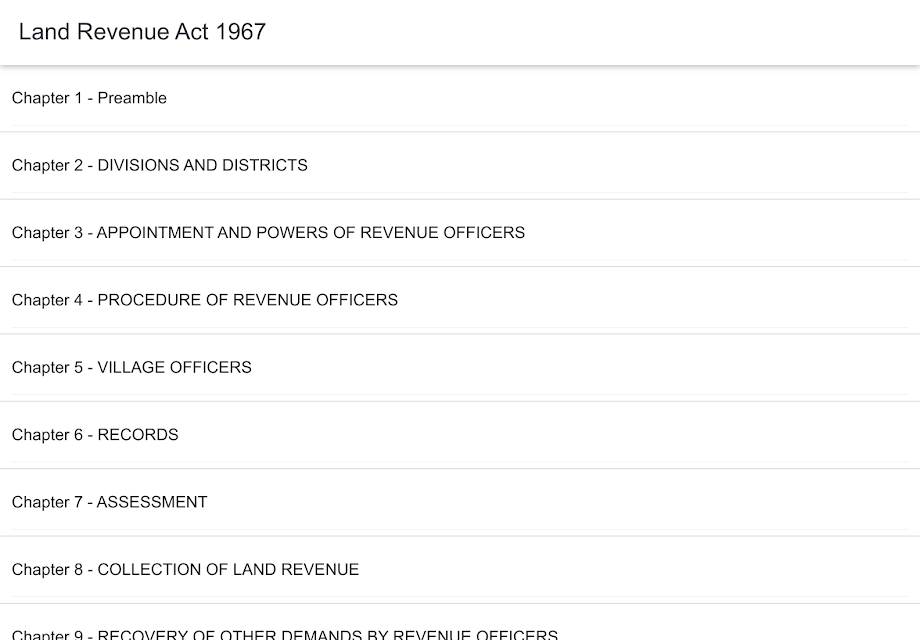
Task: Open Chapter 1 - Preamble
Action: pos(460,99)
